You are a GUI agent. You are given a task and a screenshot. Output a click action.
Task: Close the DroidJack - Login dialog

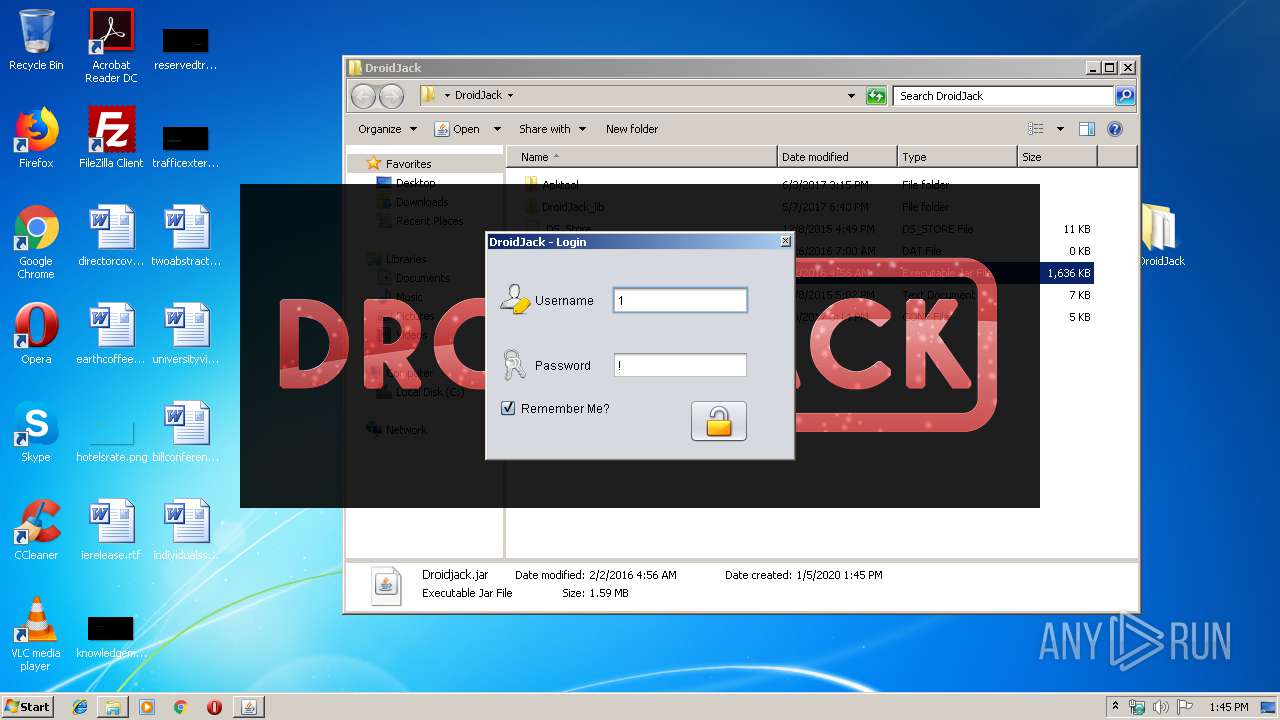point(785,241)
